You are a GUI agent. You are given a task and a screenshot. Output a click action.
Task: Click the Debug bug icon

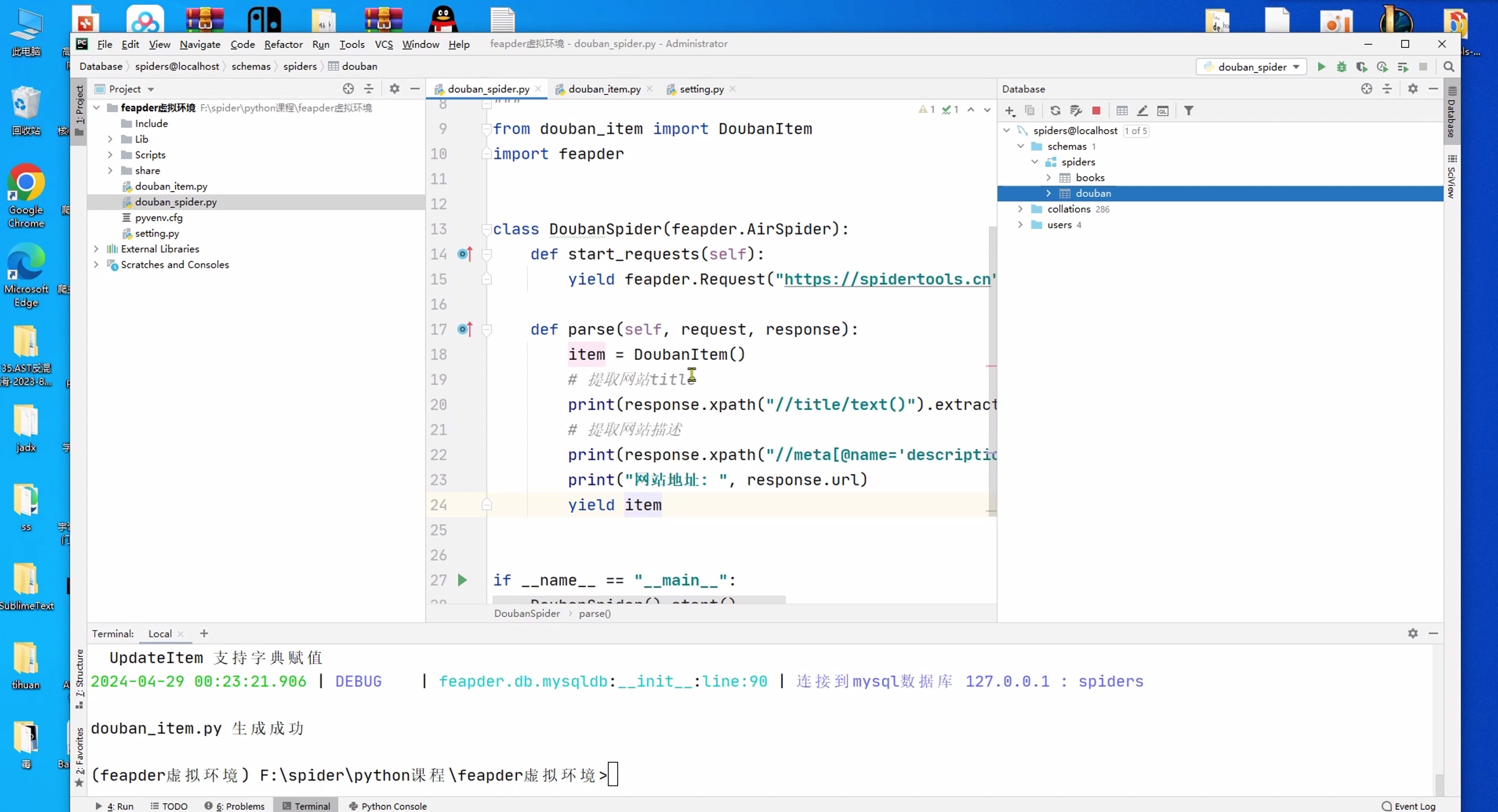tap(1342, 67)
